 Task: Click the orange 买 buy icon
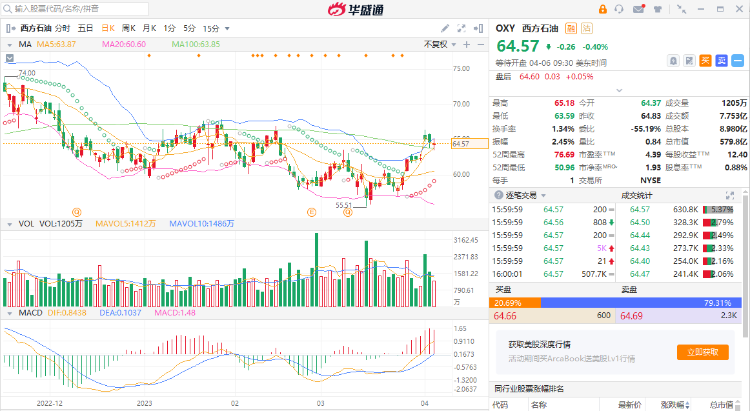705,61
